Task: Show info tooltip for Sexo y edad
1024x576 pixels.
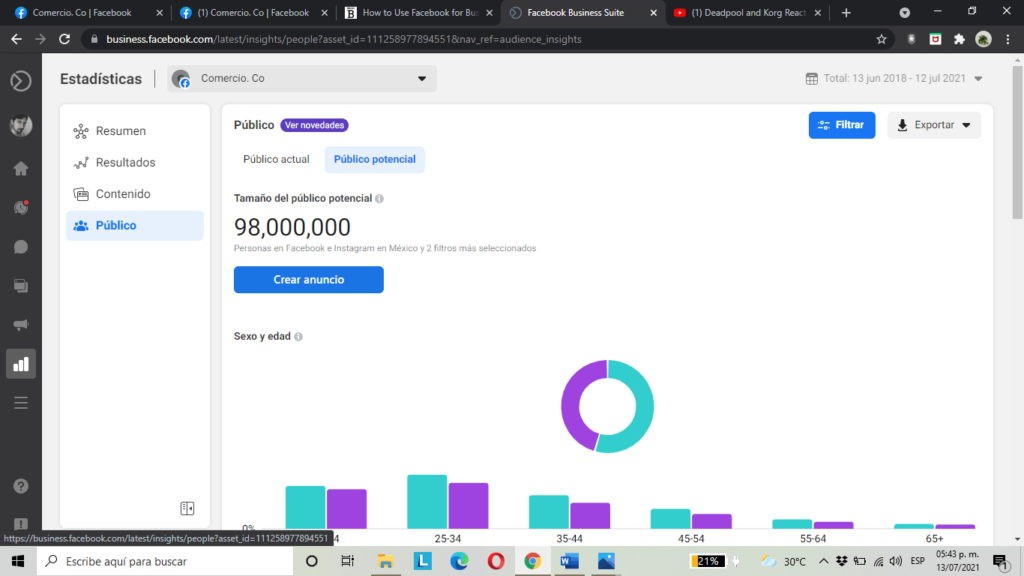Action: pyautogui.click(x=298, y=337)
